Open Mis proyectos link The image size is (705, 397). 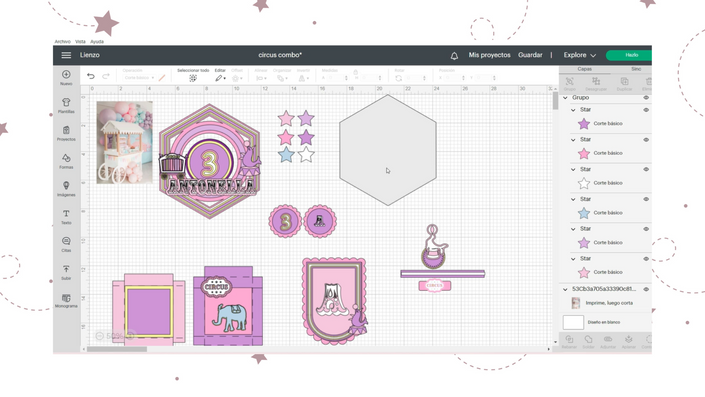(489, 55)
